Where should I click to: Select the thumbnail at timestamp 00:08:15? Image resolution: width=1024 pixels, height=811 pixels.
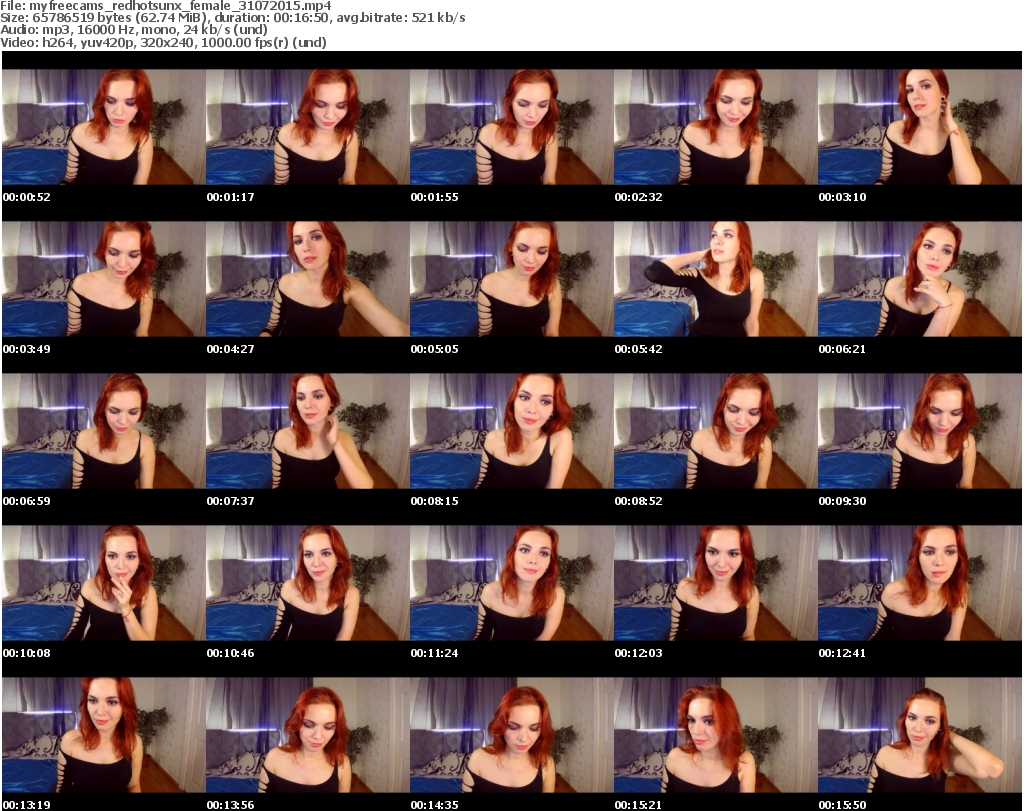click(x=511, y=431)
